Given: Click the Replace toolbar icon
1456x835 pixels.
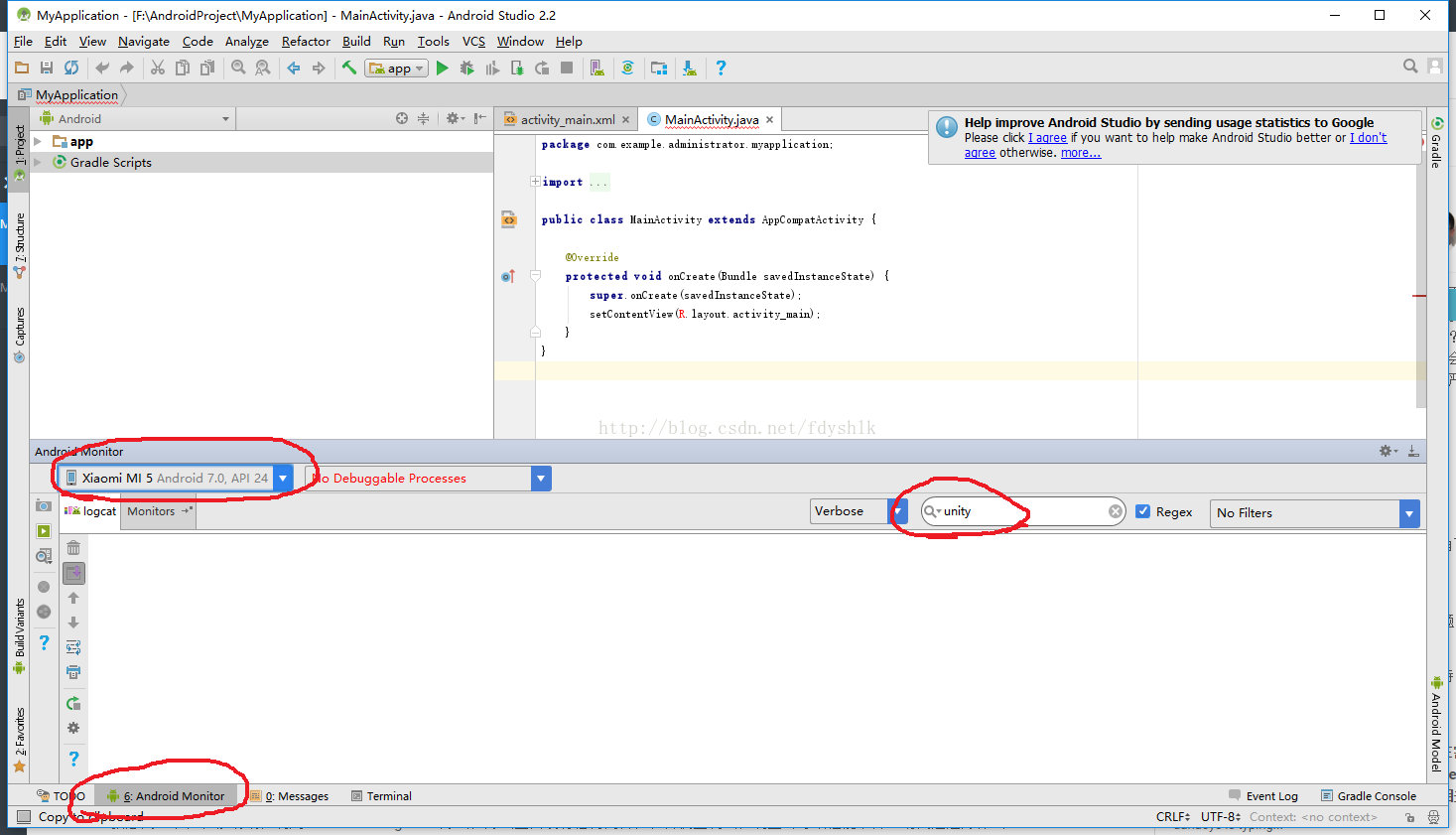Looking at the screenshot, I should (x=263, y=68).
